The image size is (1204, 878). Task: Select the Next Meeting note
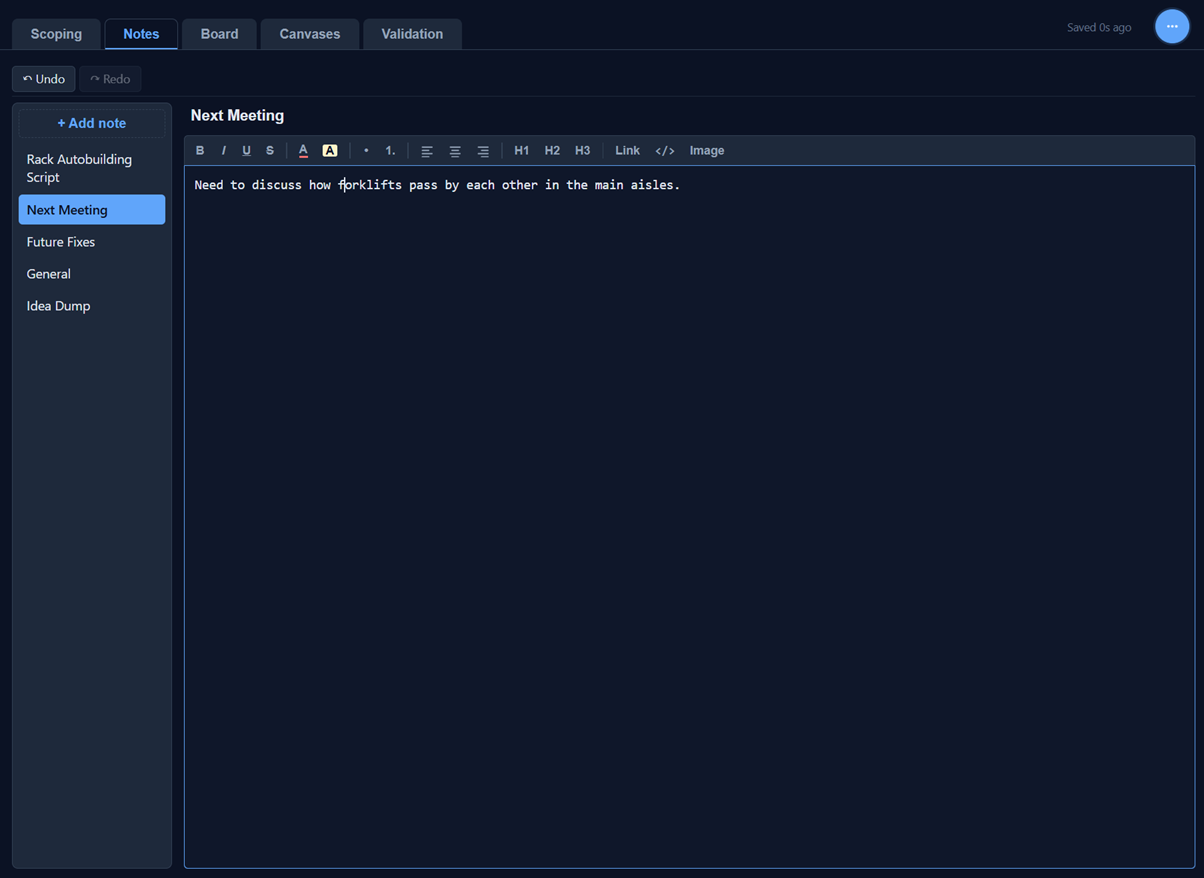click(92, 210)
